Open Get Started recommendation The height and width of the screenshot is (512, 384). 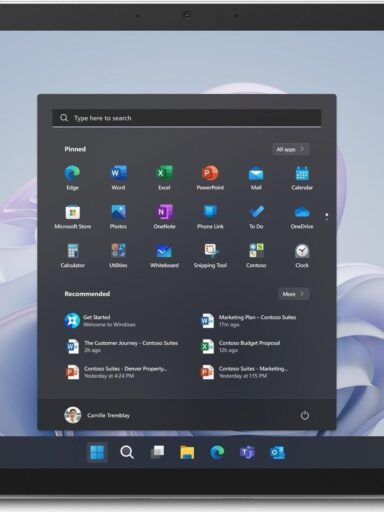(x=100, y=321)
